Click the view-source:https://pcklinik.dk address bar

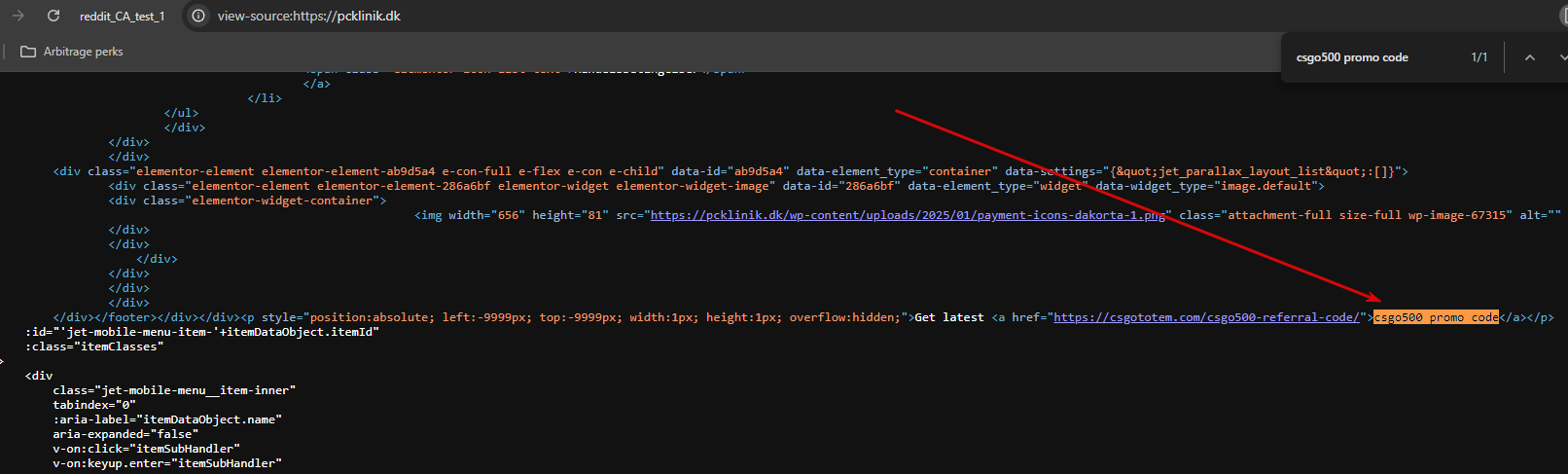click(x=308, y=17)
